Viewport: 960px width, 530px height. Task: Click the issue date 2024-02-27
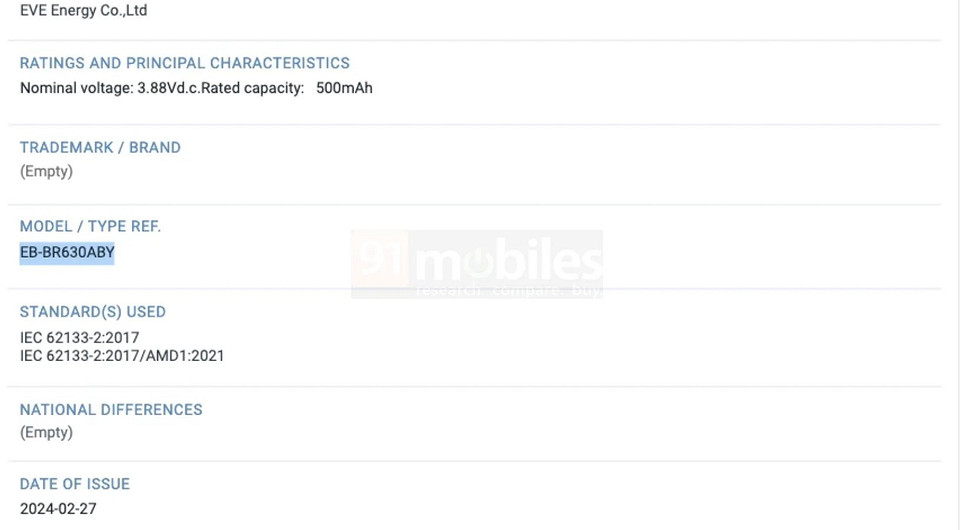click(58, 508)
